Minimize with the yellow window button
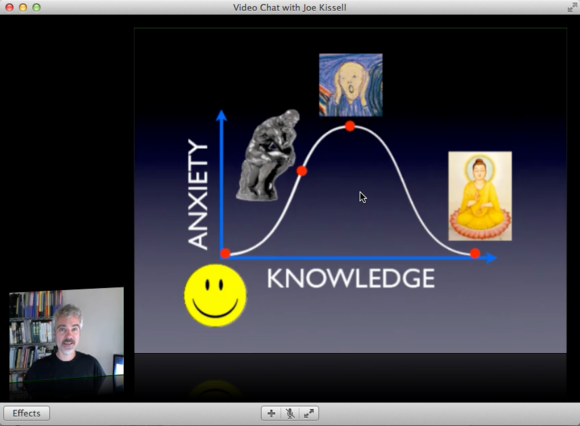 [23, 7]
